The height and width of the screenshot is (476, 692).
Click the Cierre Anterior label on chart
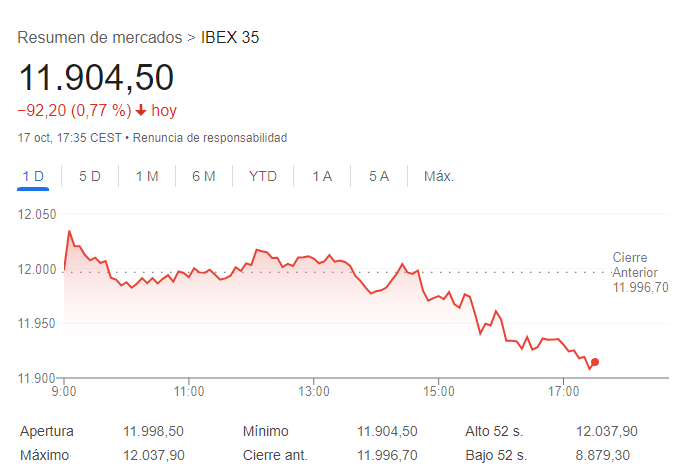pyautogui.click(x=635, y=265)
